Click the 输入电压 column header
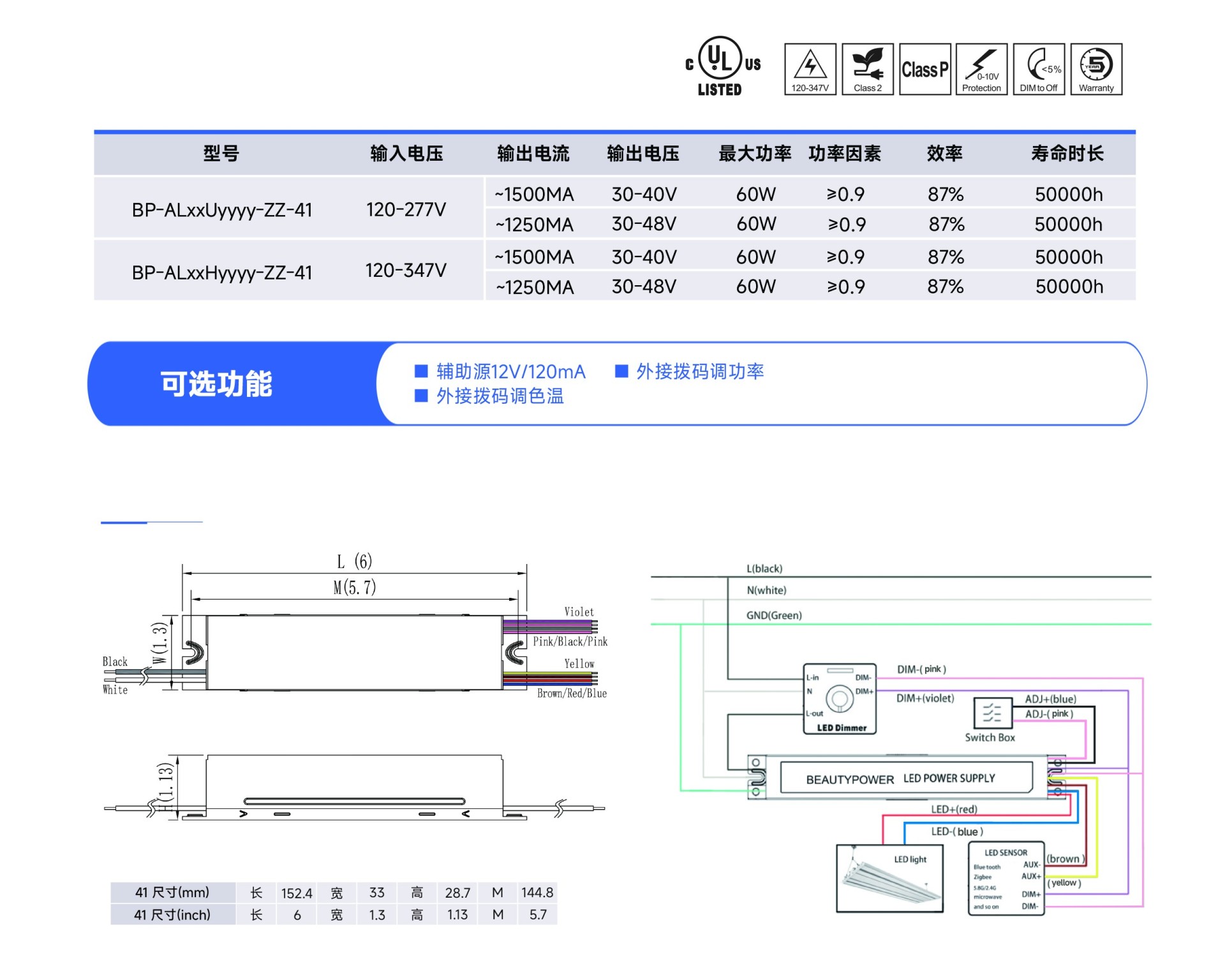The image size is (1225, 980). coord(407,154)
